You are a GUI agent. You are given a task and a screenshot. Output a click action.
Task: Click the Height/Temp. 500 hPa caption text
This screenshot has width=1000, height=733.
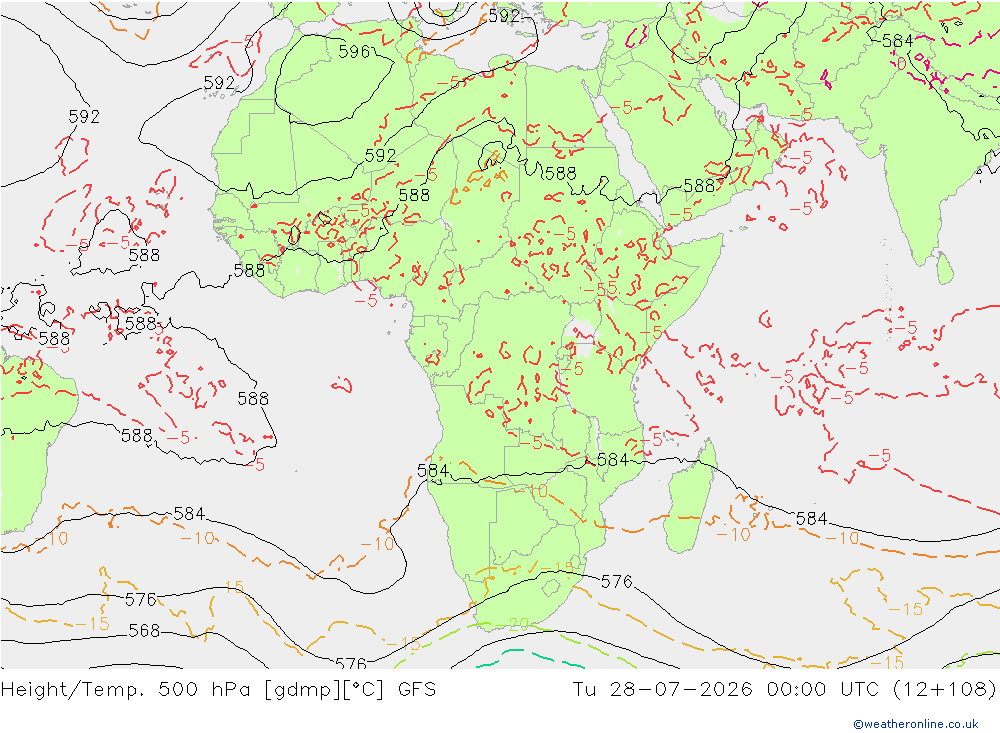click(127, 690)
